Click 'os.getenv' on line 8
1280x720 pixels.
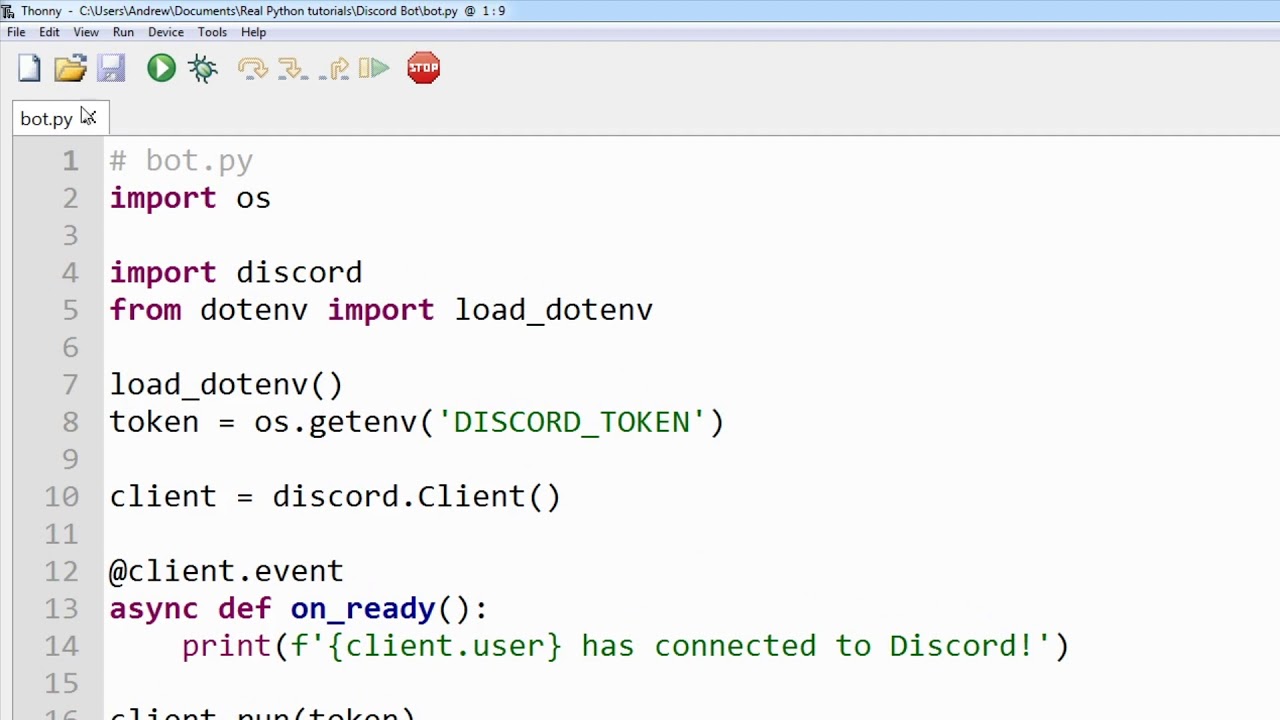335,422
